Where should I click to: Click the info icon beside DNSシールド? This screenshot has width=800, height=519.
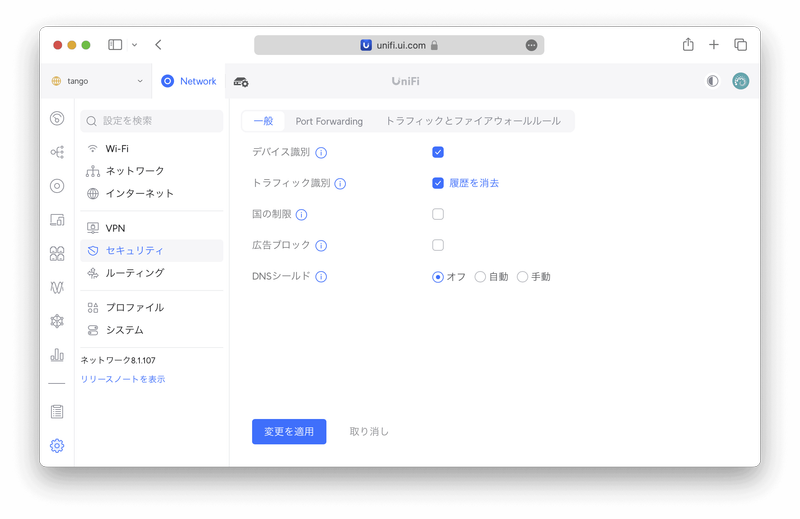(322, 277)
